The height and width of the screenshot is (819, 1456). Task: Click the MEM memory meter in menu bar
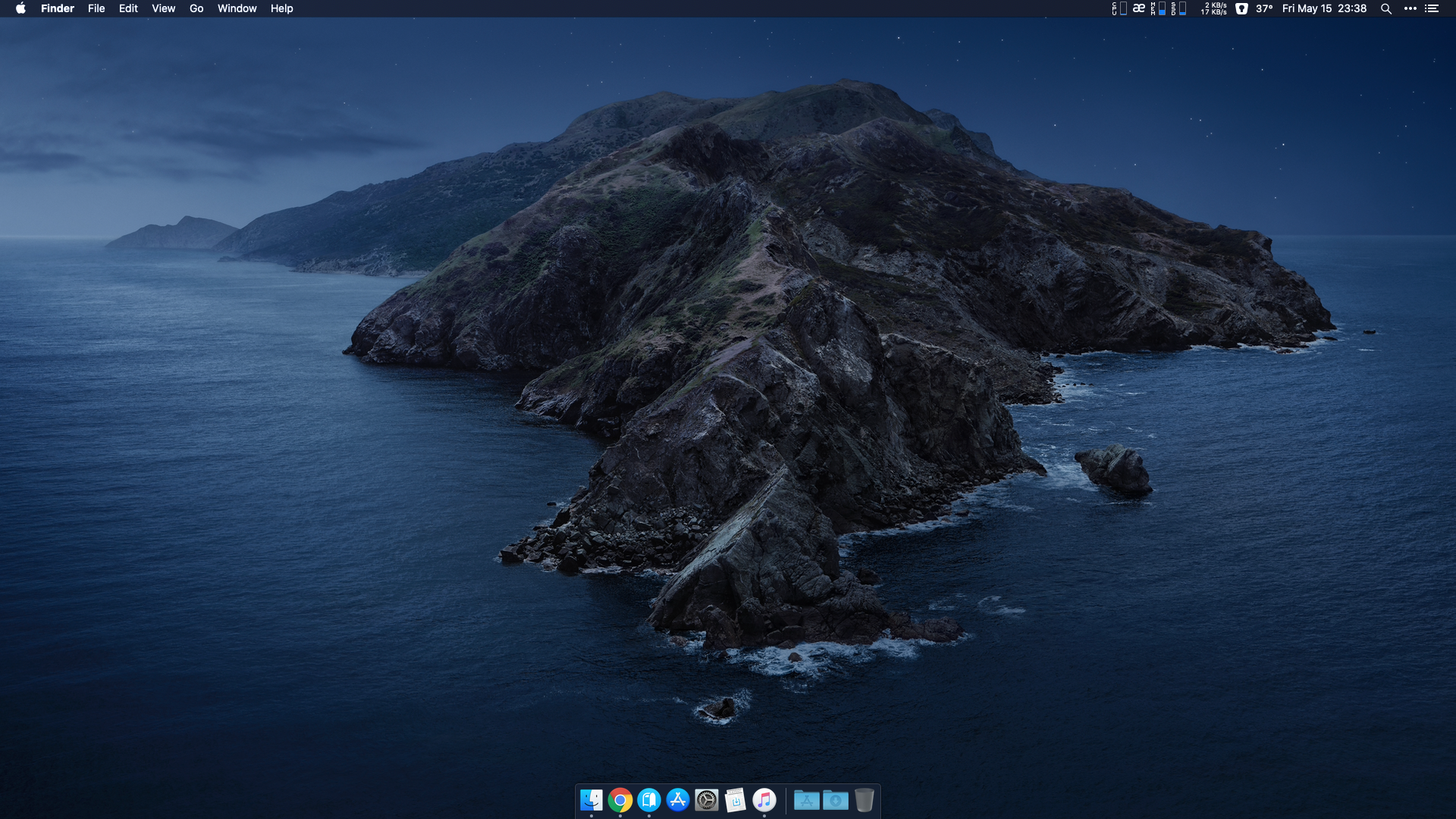1158,8
